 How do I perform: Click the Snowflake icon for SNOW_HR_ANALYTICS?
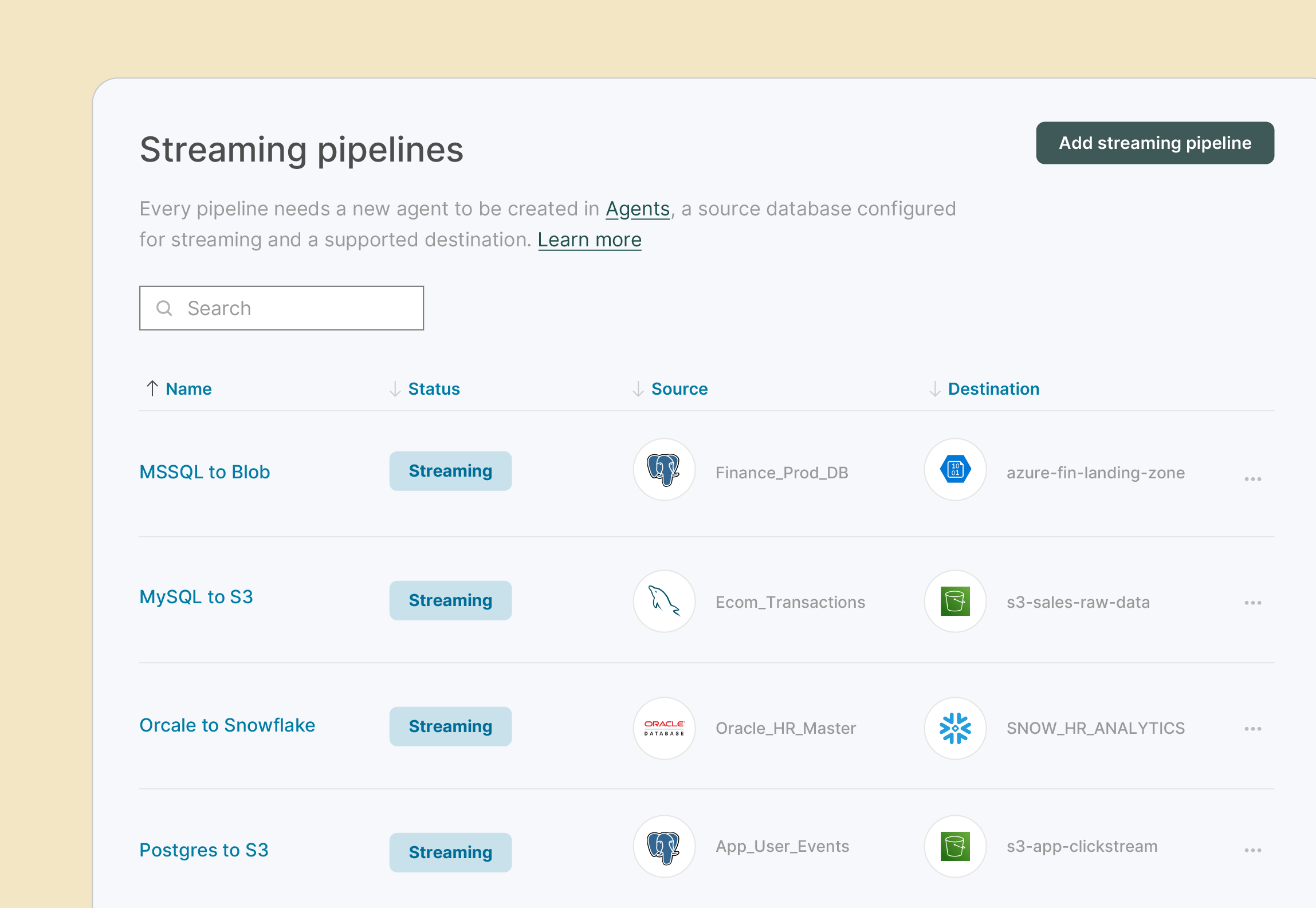[956, 728]
